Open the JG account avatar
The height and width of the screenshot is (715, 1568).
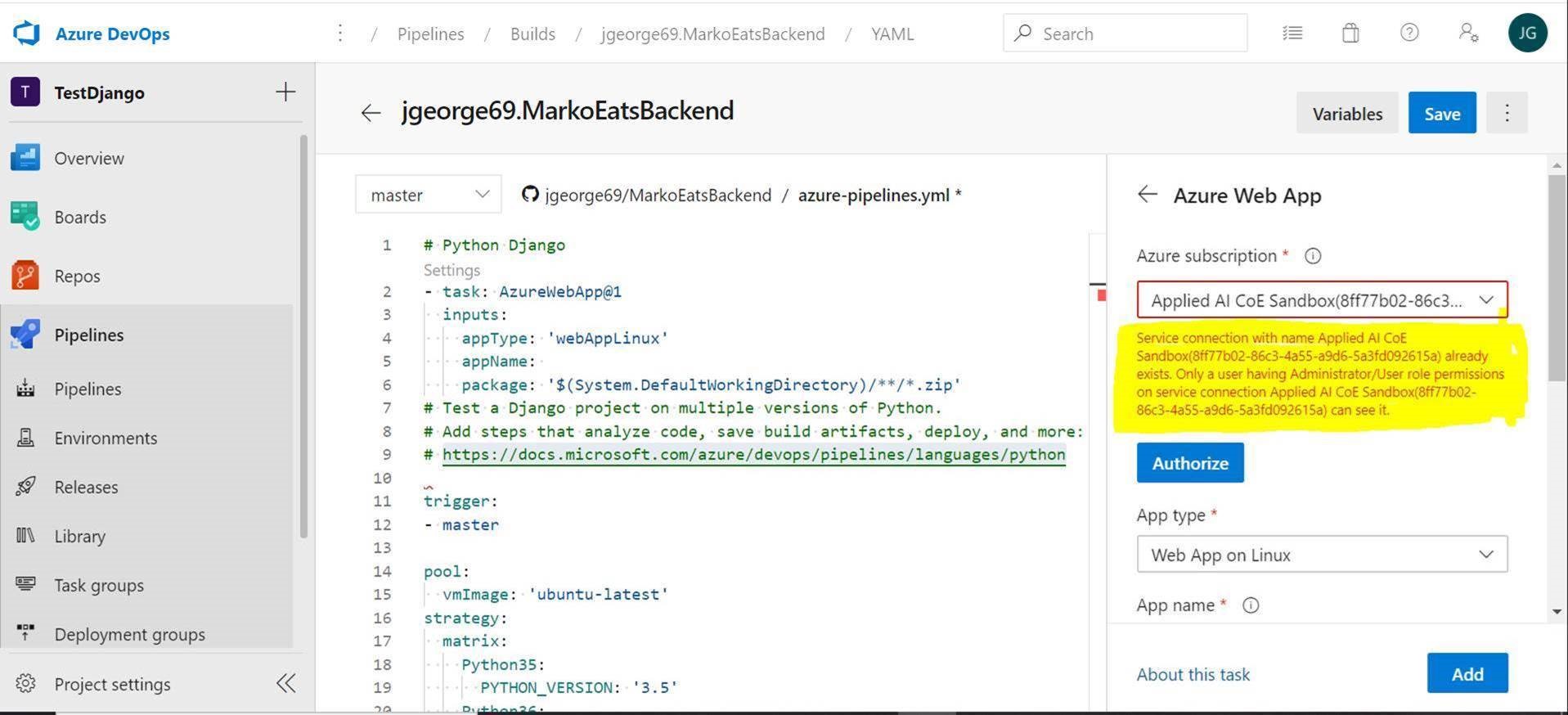tap(1527, 33)
